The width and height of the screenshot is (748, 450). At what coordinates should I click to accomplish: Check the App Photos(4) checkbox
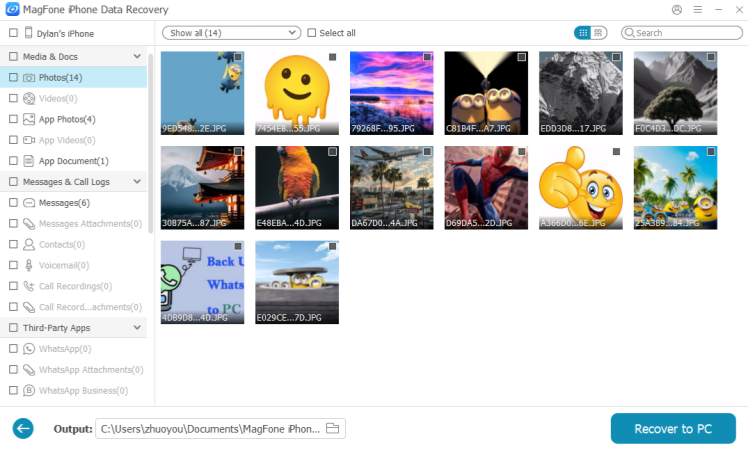[x=13, y=119]
